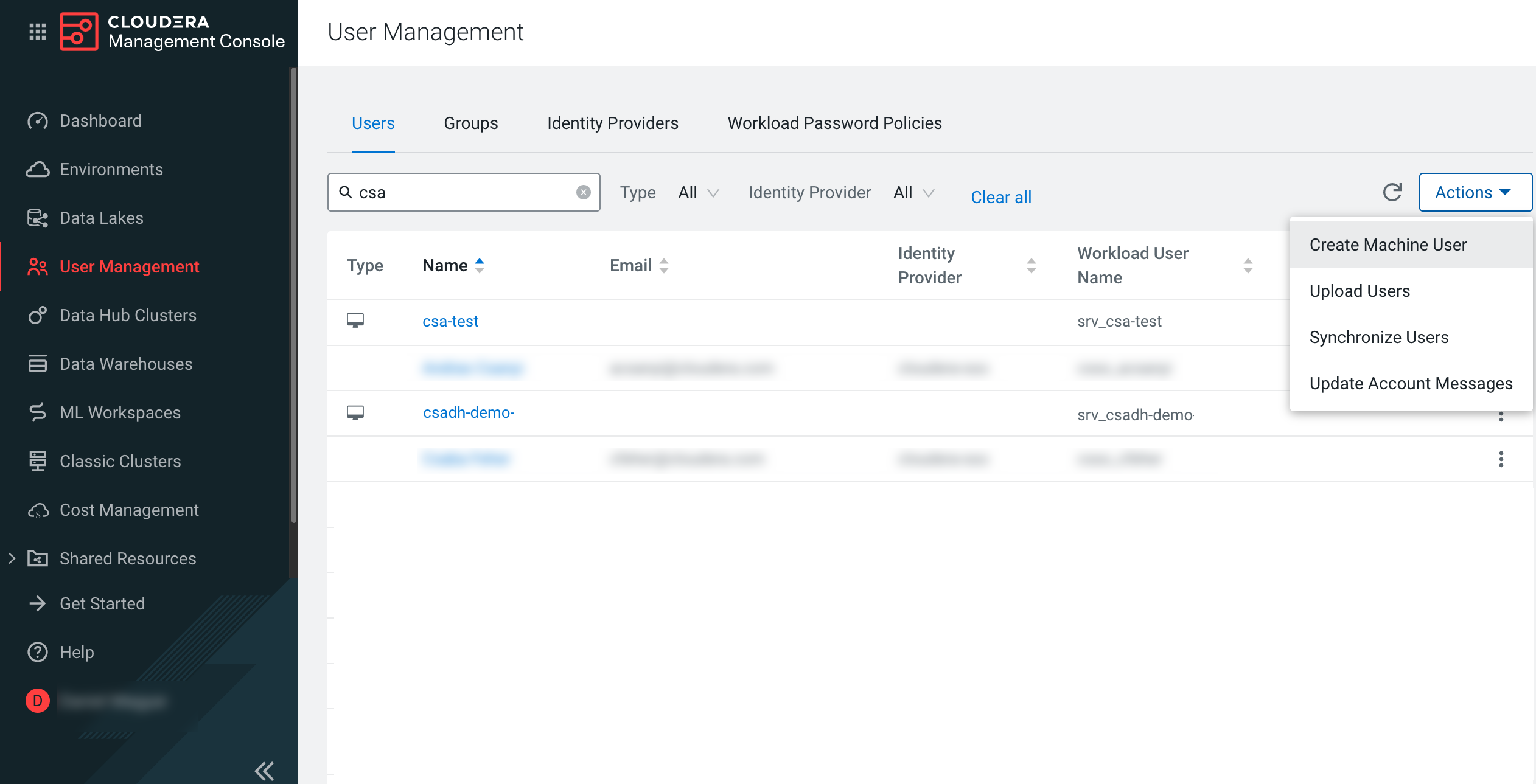
Task: Click the Clear all link
Action: 1000,197
